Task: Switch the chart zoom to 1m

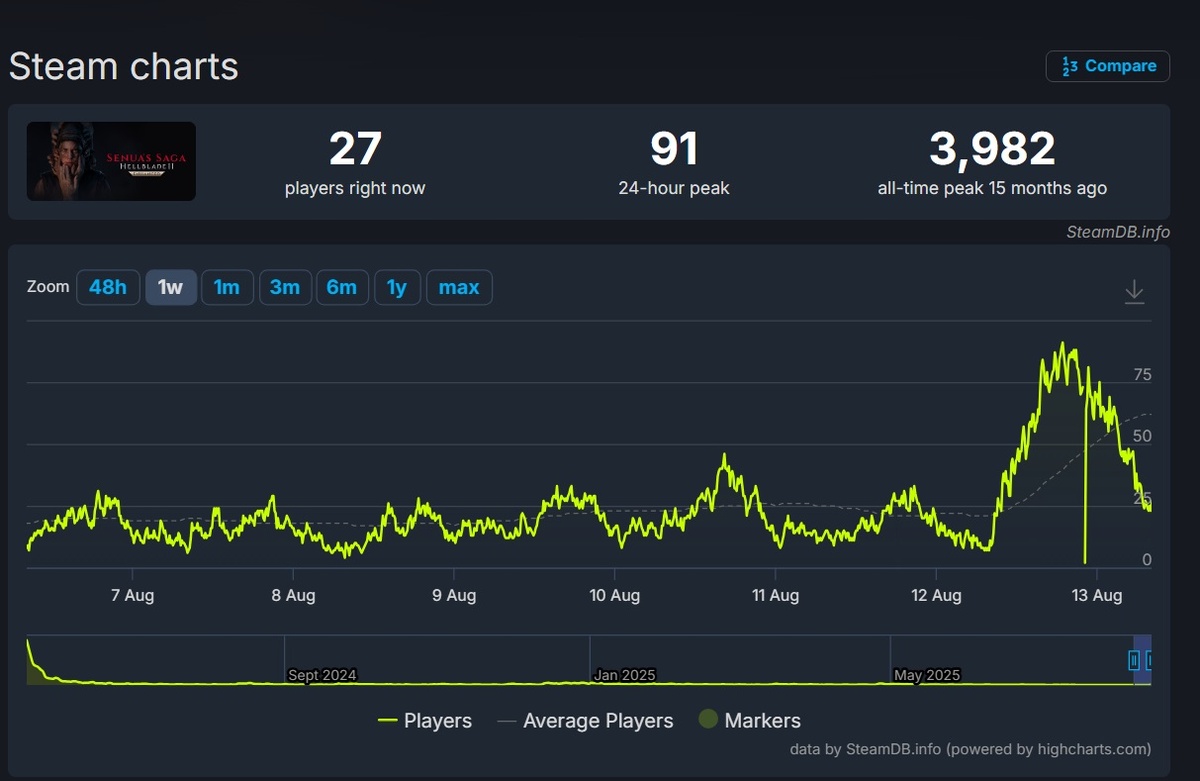Action: click(227, 287)
